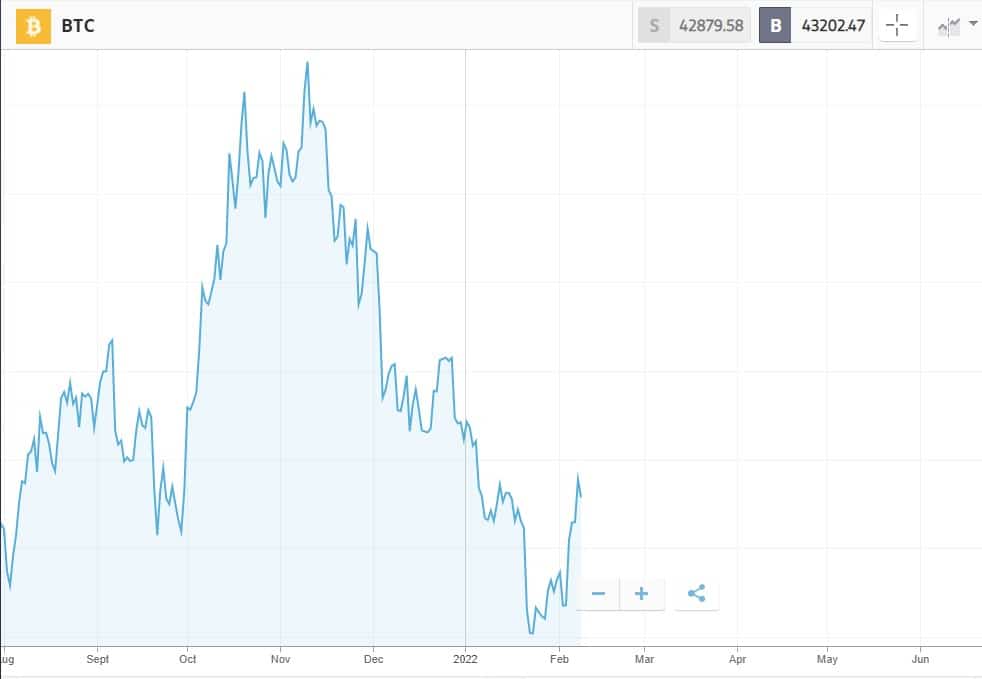Click the dark B buy icon
Viewport: 982px width, 679px height.
point(775,26)
